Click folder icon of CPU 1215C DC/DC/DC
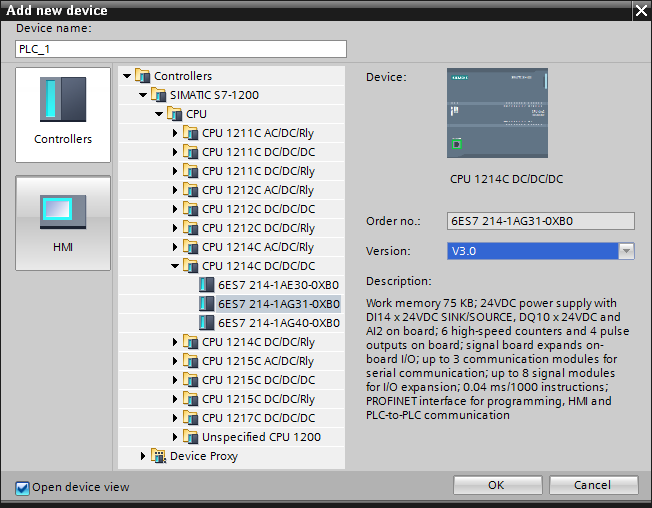Screen dimensions: 652x508 click(190, 380)
